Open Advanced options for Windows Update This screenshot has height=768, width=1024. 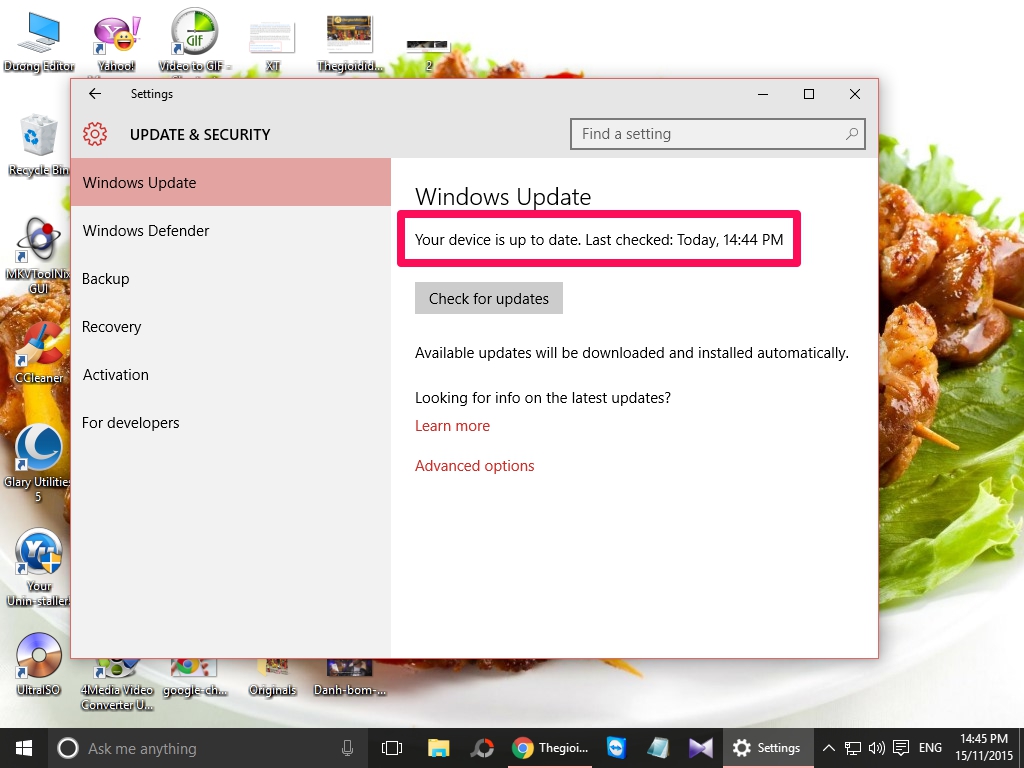474,466
